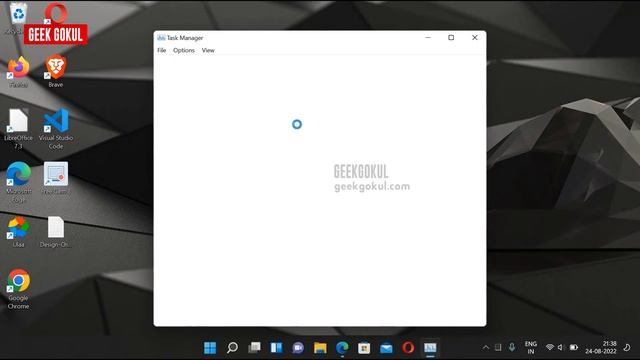Open Microsoft Store from taskbar
640x360 pixels.
click(x=364, y=348)
